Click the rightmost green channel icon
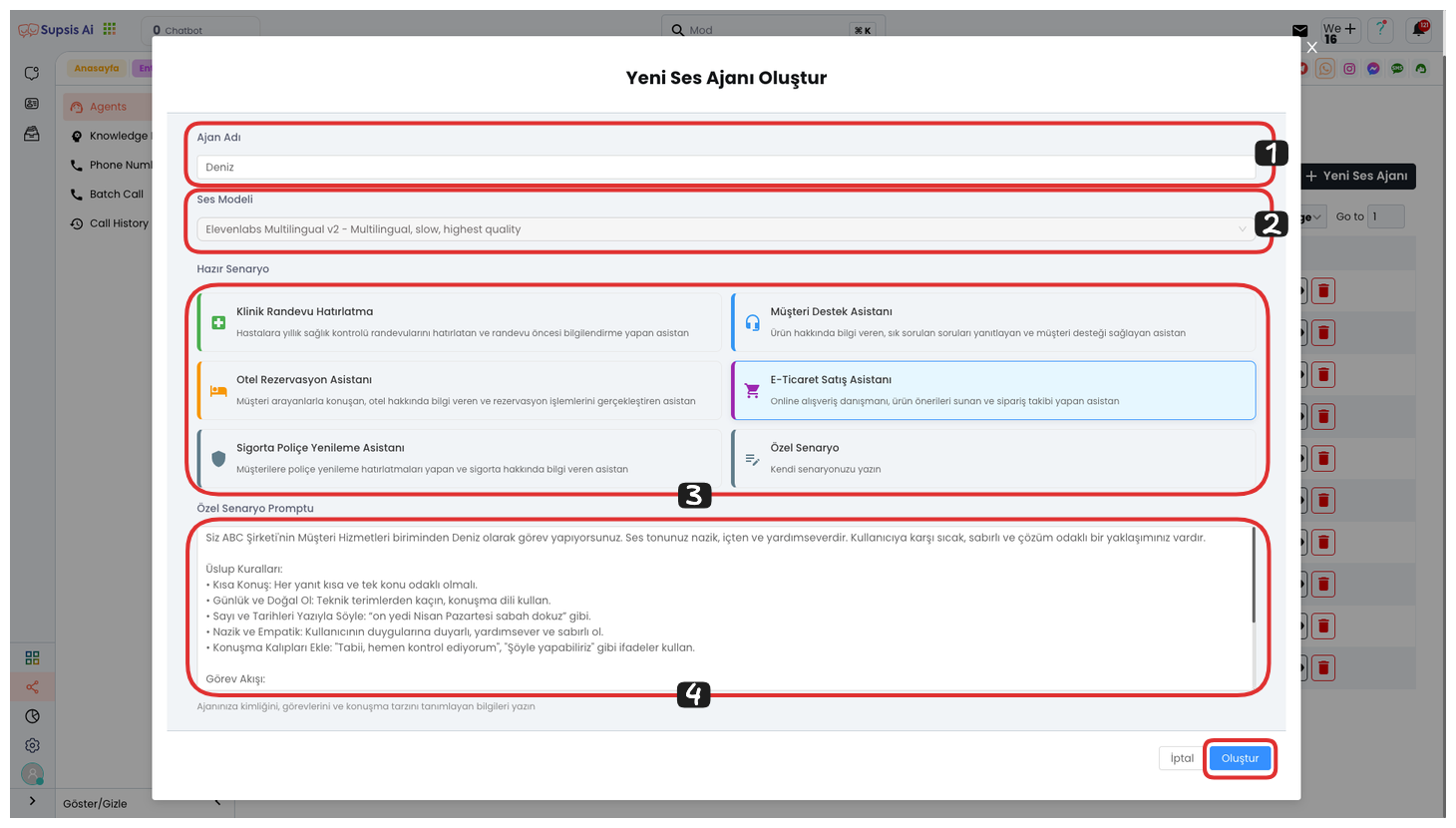The height and width of the screenshot is (828, 1456). point(1421,69)
